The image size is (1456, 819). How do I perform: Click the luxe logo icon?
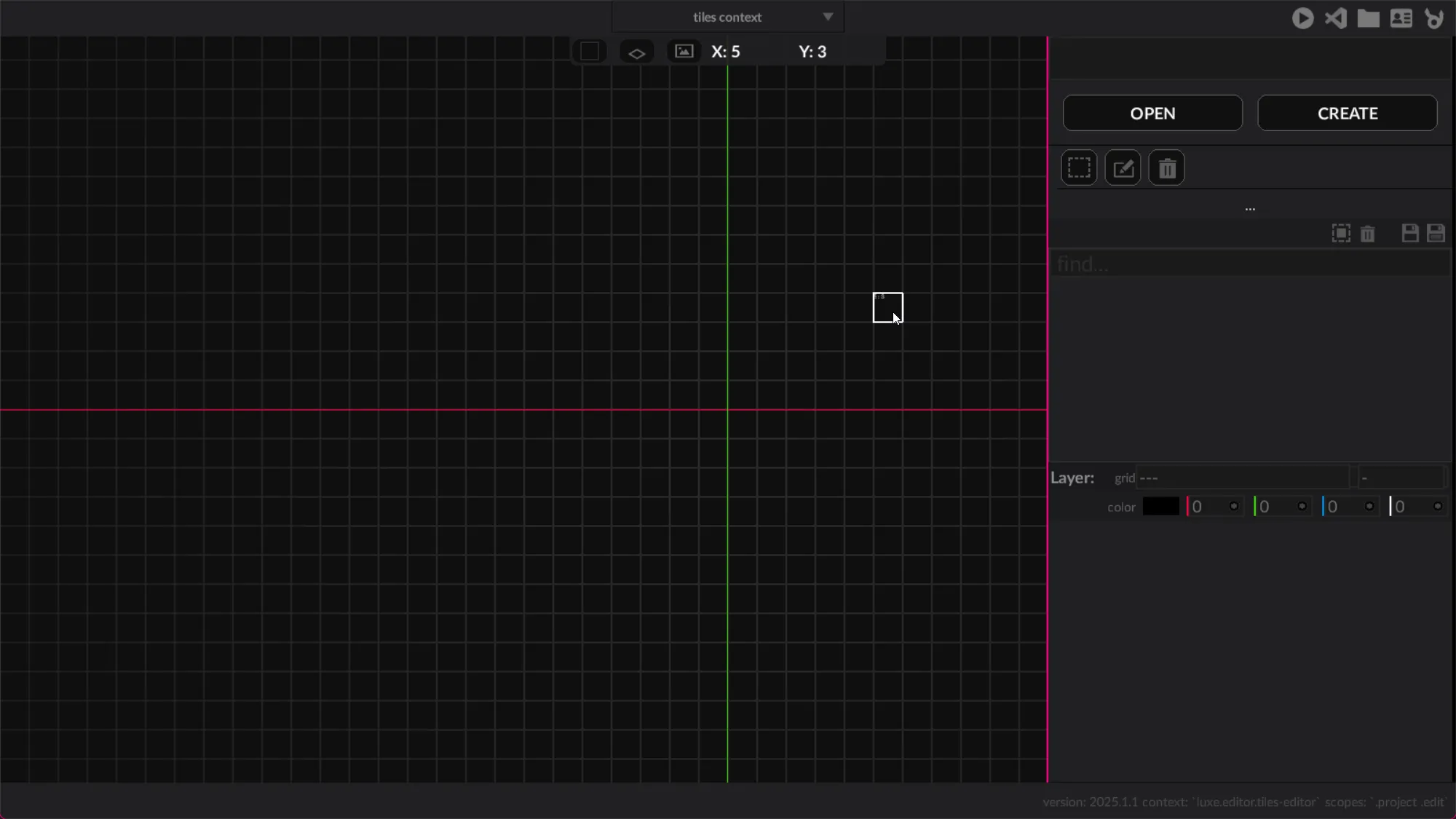click(x=1434, y=18)
